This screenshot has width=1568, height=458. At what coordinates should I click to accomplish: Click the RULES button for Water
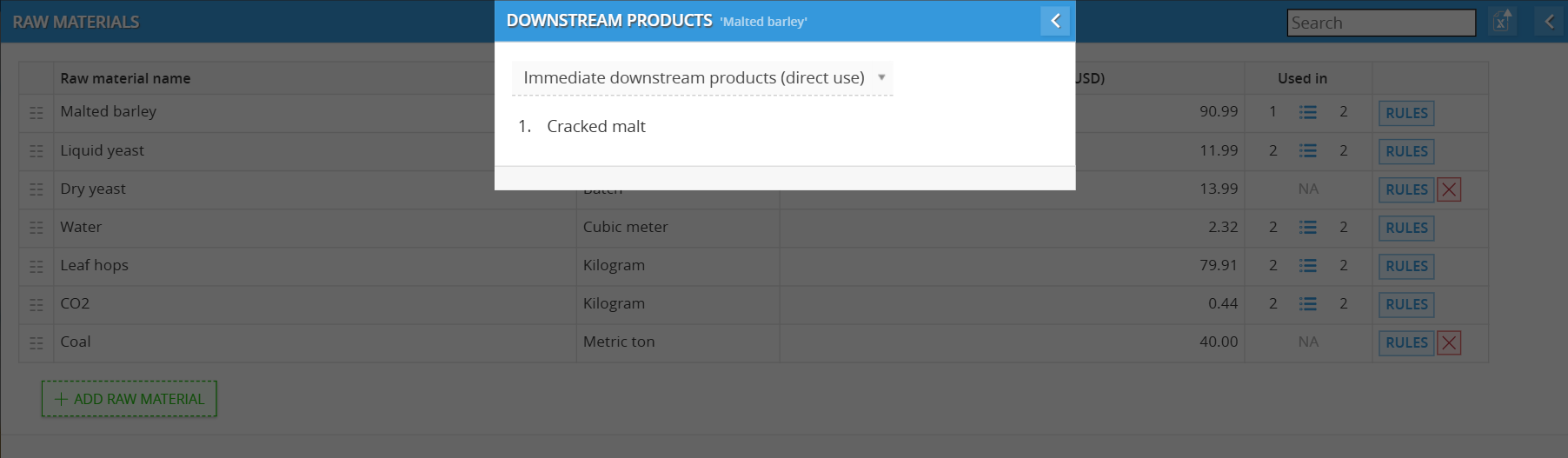click(1405, 228)
